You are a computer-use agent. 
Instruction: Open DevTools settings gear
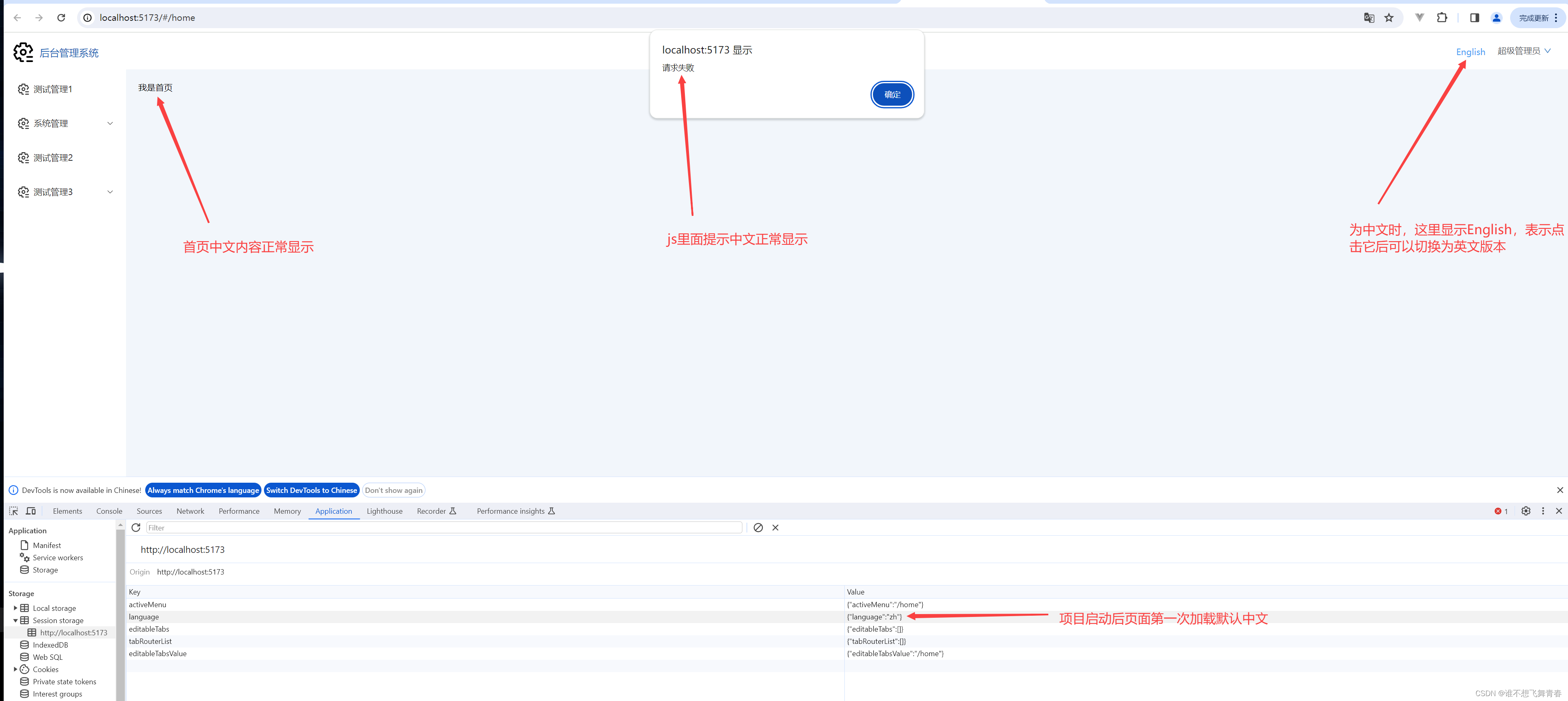pos(1526,511)
